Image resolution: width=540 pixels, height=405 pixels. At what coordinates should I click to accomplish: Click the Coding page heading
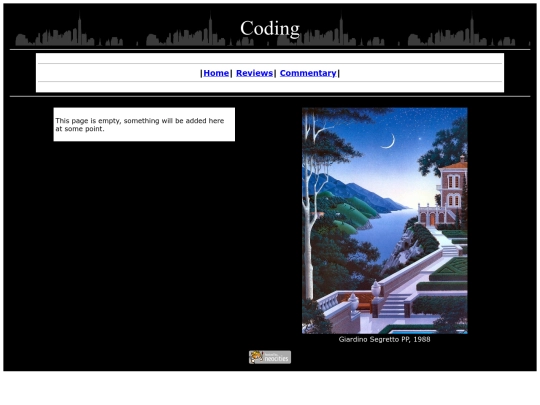[x=270, y=28]
